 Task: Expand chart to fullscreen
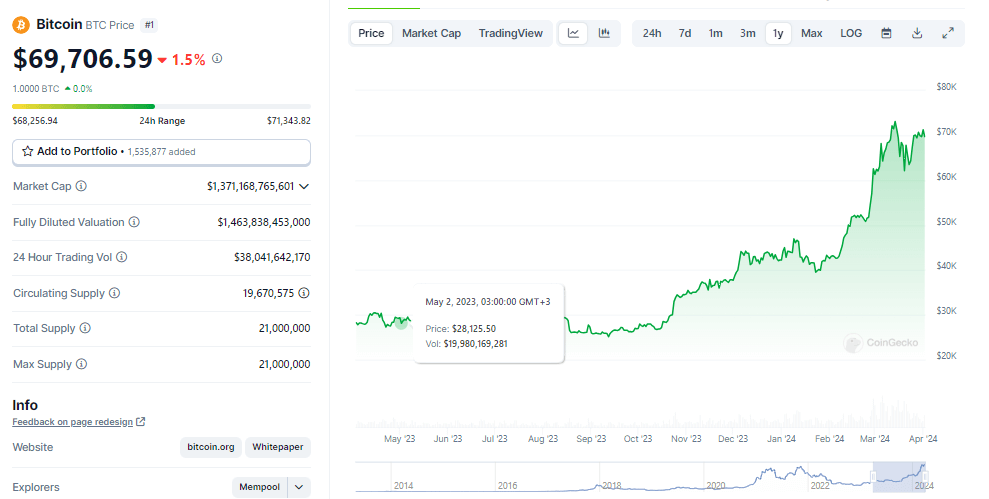click(x=948, y=33)
